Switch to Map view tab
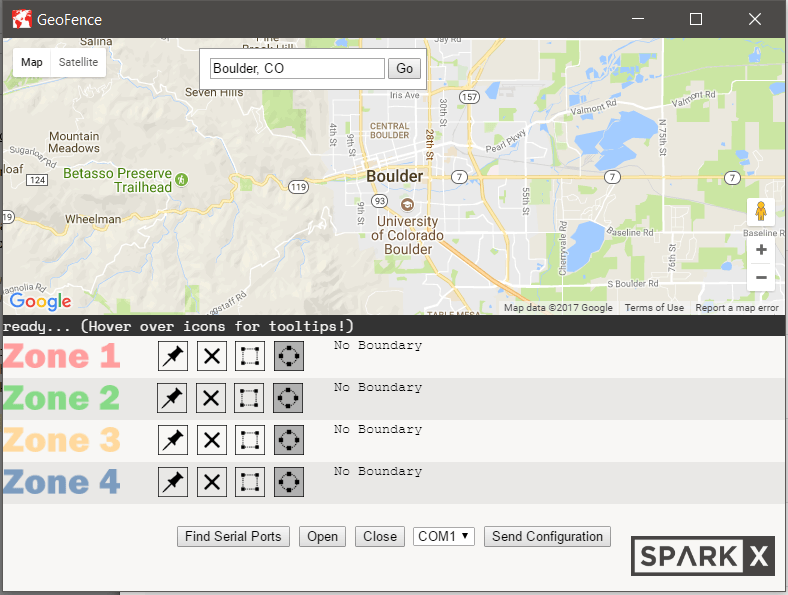 (x=32, y=62)
